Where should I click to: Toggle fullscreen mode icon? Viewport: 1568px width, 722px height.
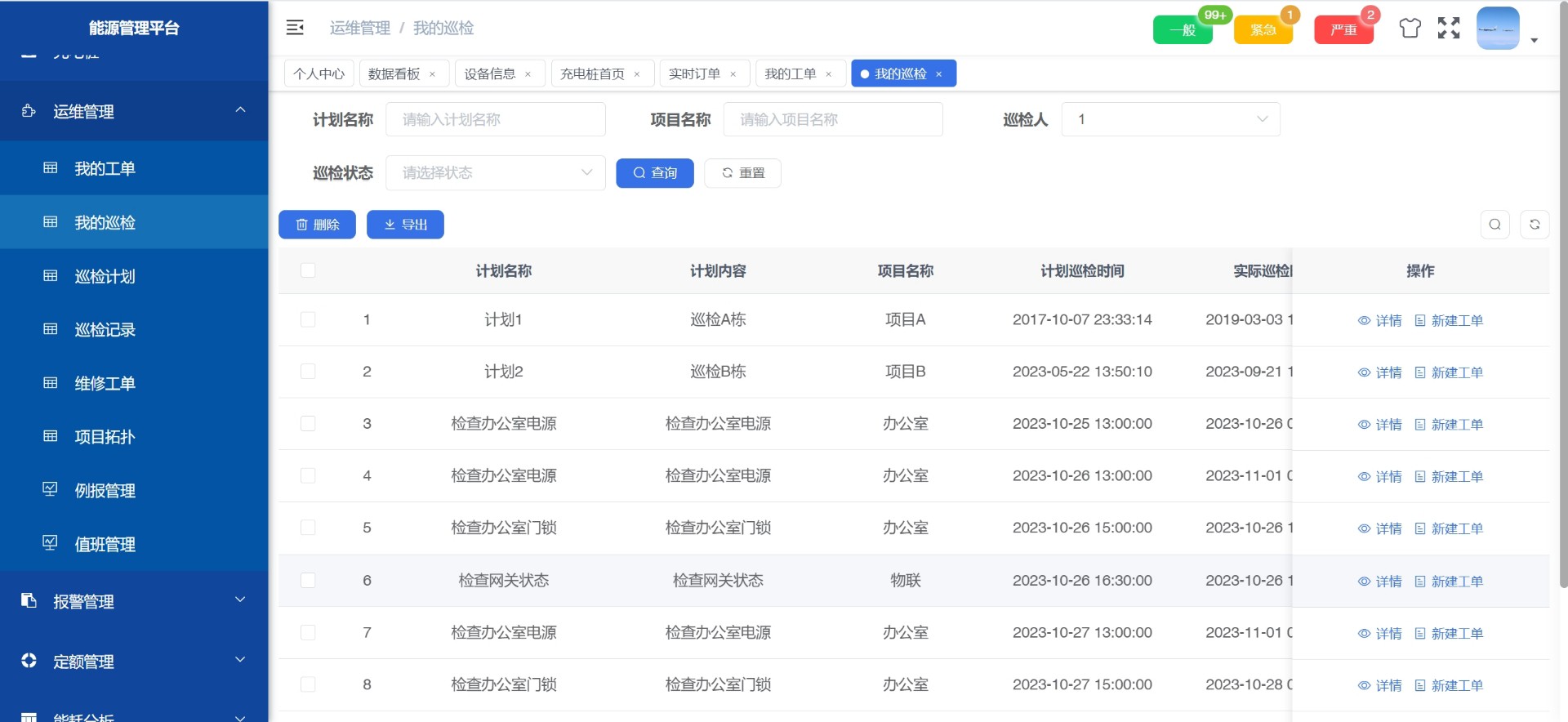(x=1449, y=29)
